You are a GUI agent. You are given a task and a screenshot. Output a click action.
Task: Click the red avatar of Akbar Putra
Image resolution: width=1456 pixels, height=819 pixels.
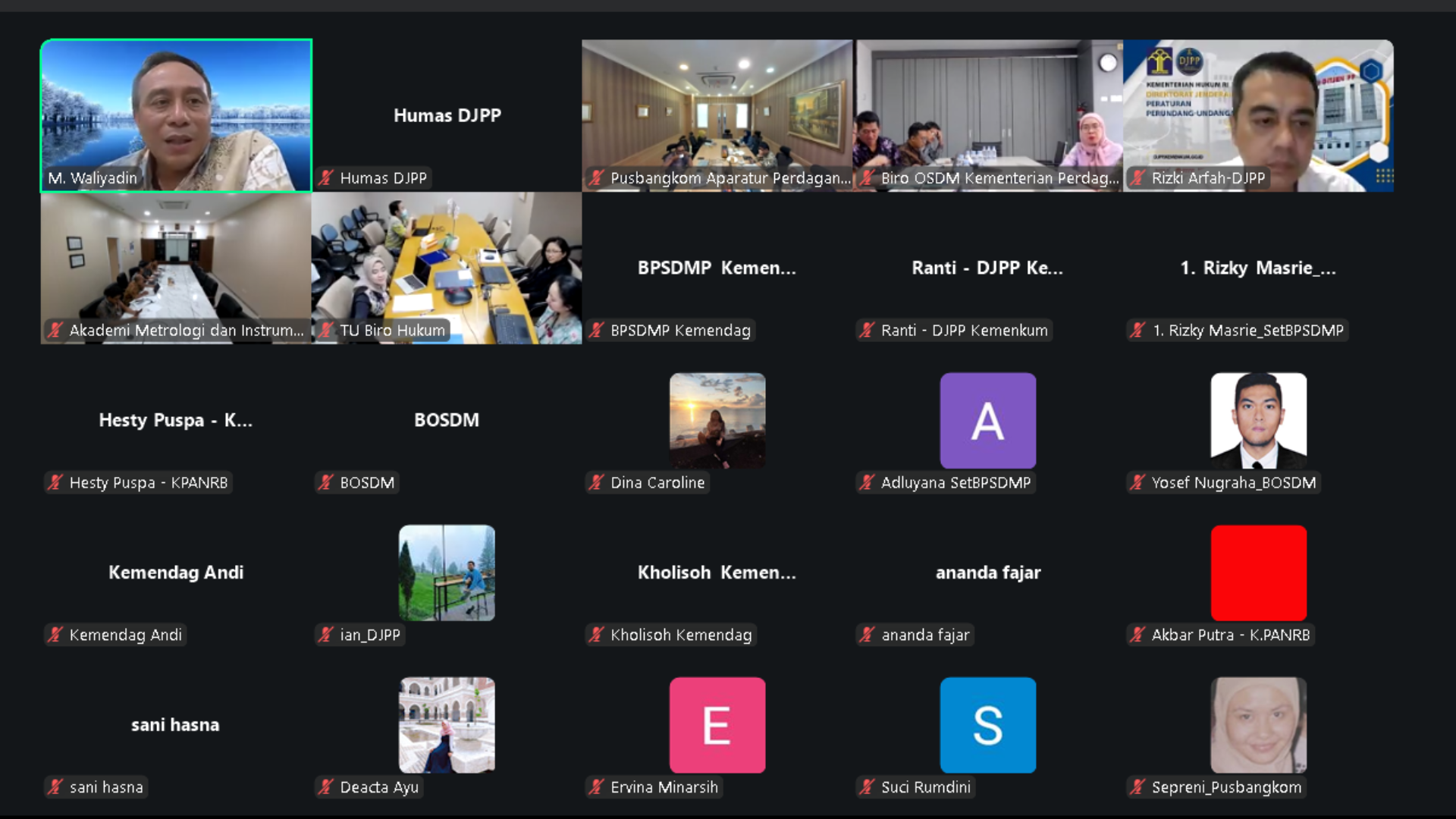[1258, 573]
